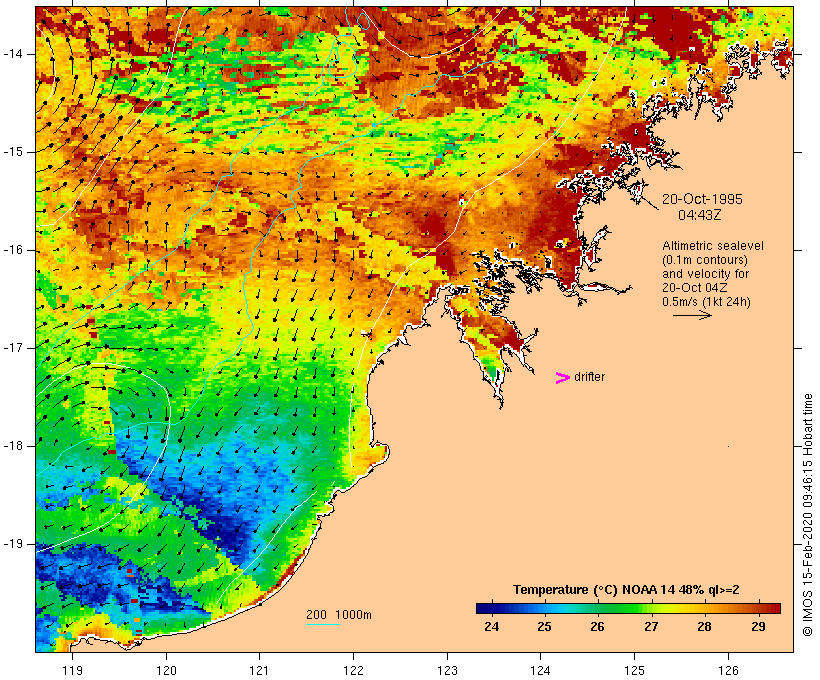Viewport: 820px width, 680px height.
Task: Click the -16 latitude axis label
Action: point(12,250)
